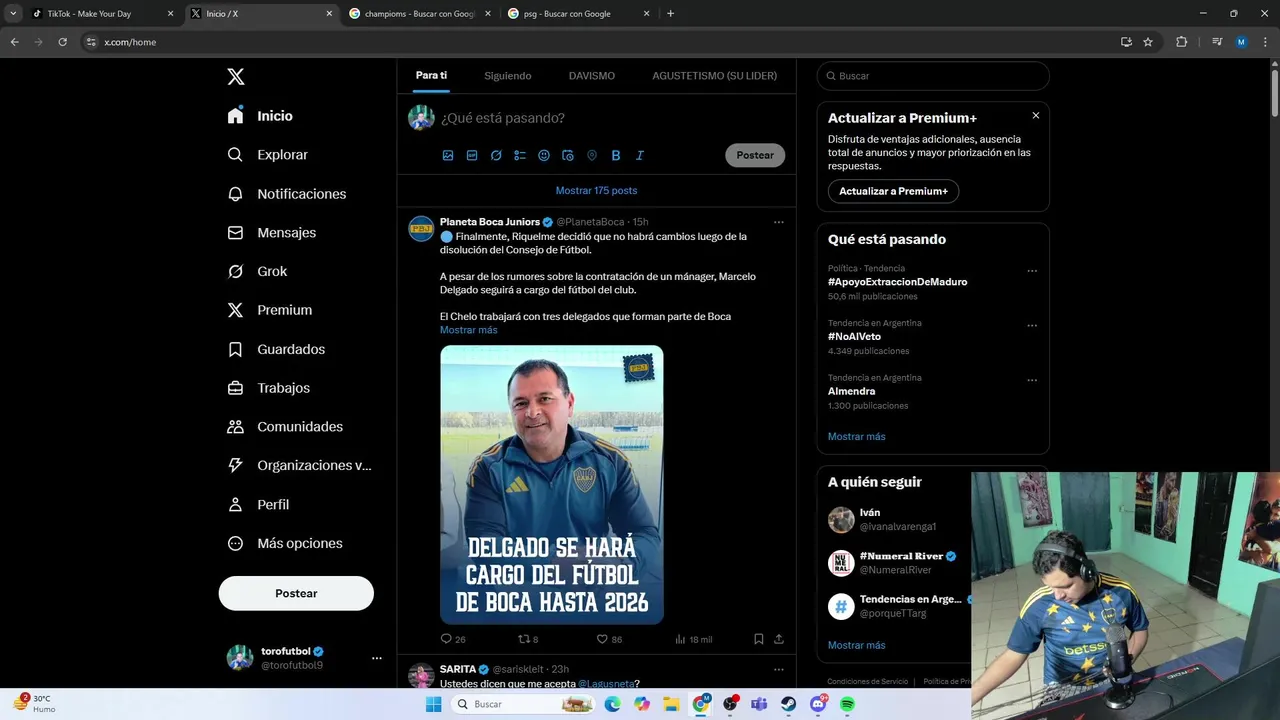Switch to AGUSTETISMO (SU LIDER) tab
Screen dimensions: 1280x720
714,76
